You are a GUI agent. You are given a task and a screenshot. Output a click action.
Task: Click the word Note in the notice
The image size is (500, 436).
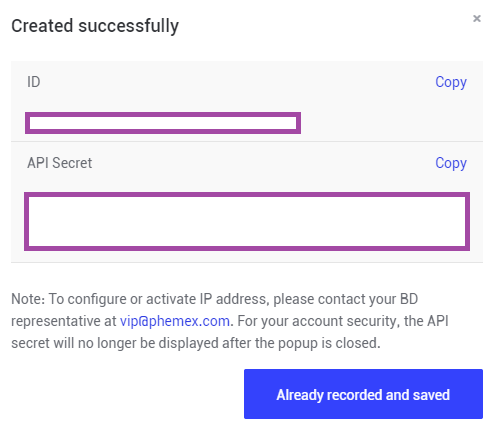[28, 299]
